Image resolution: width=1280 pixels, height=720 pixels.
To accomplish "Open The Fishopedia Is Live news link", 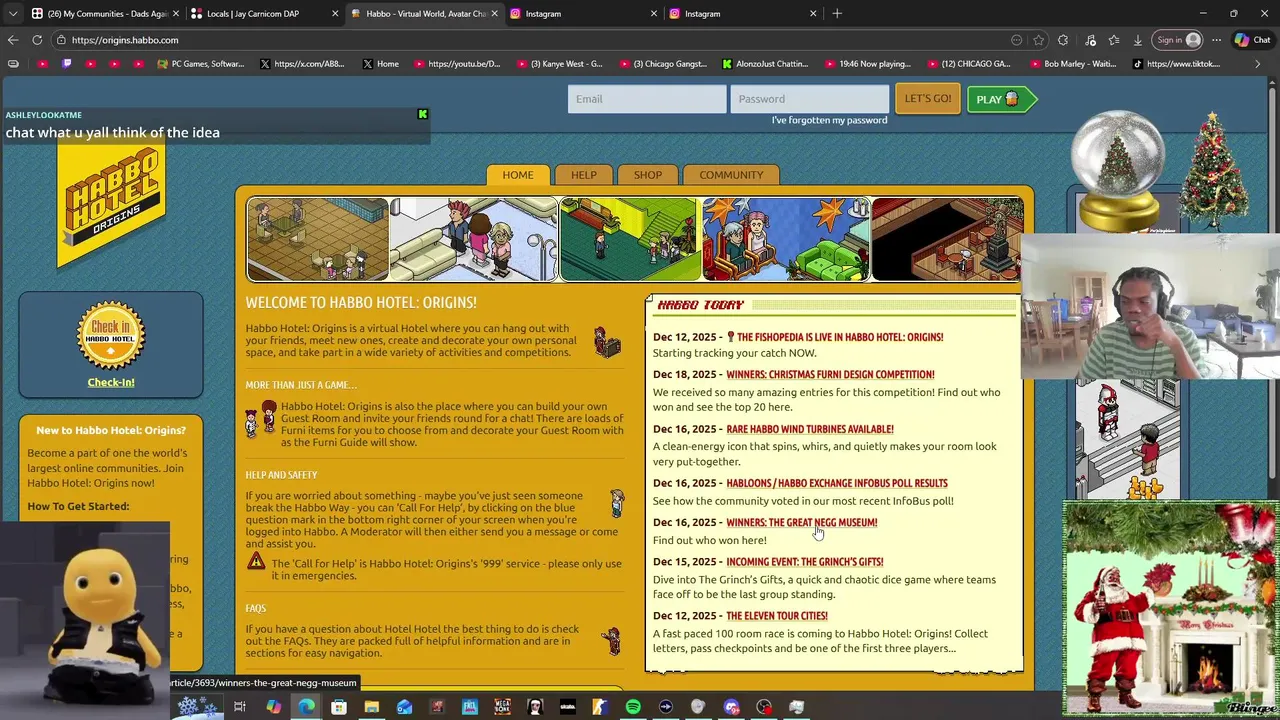I will tap(840, 337).
